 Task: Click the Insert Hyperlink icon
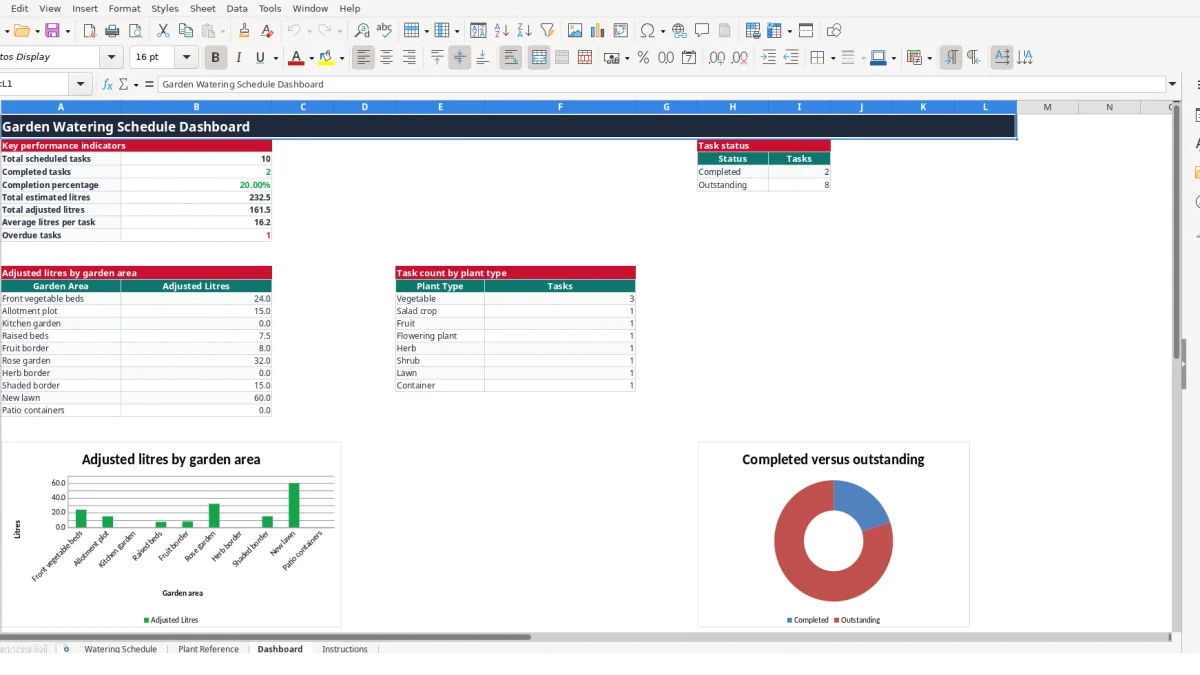point(680,31)
